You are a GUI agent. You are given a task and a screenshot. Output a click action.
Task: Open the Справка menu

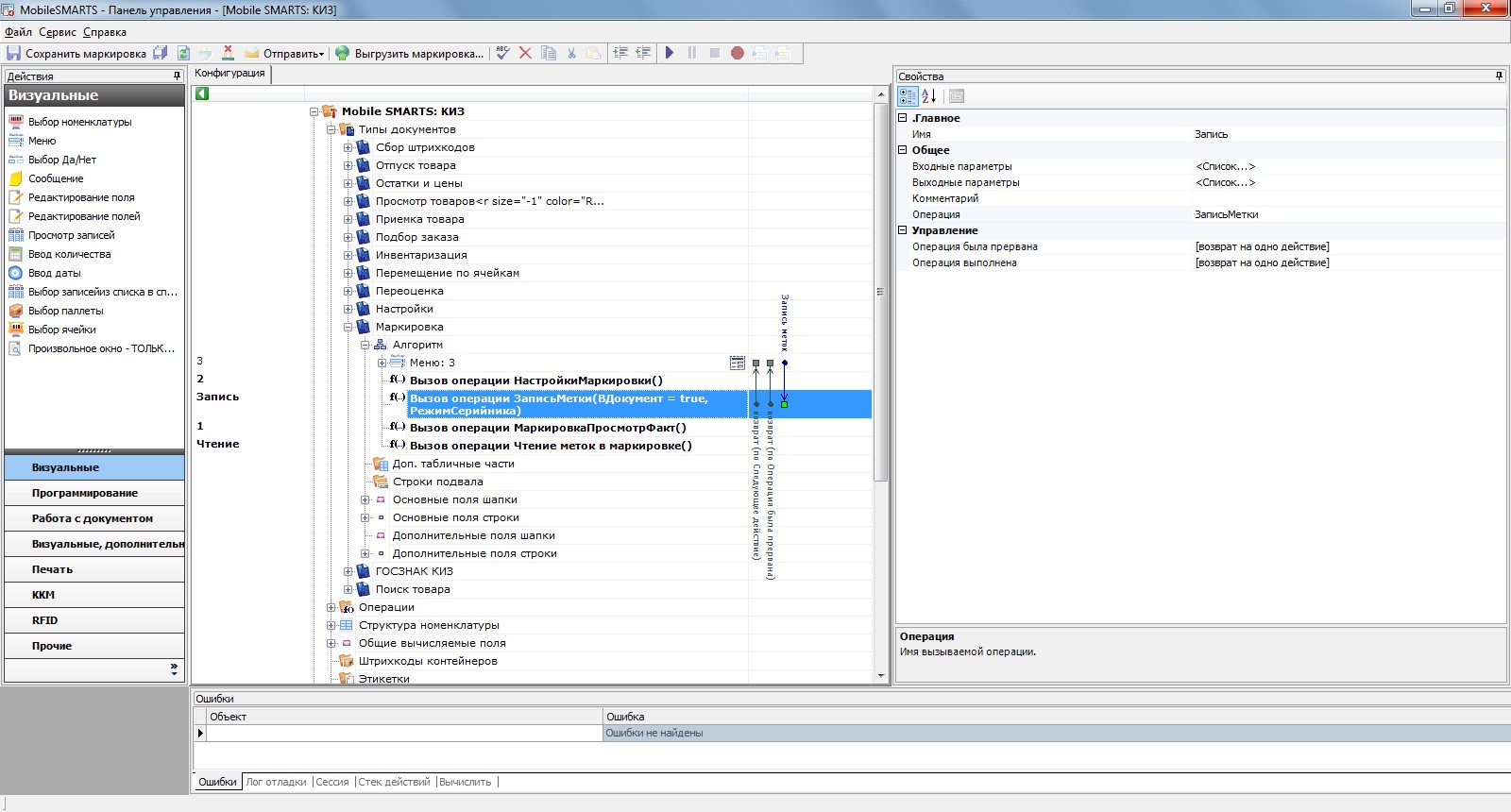coord(105,32)
